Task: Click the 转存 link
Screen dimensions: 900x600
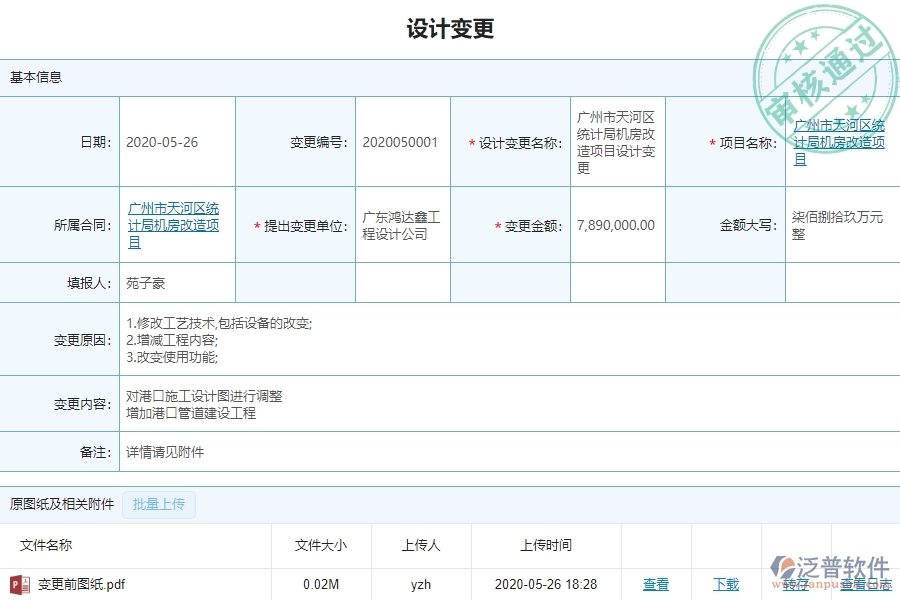Action: tap(797, 584)
